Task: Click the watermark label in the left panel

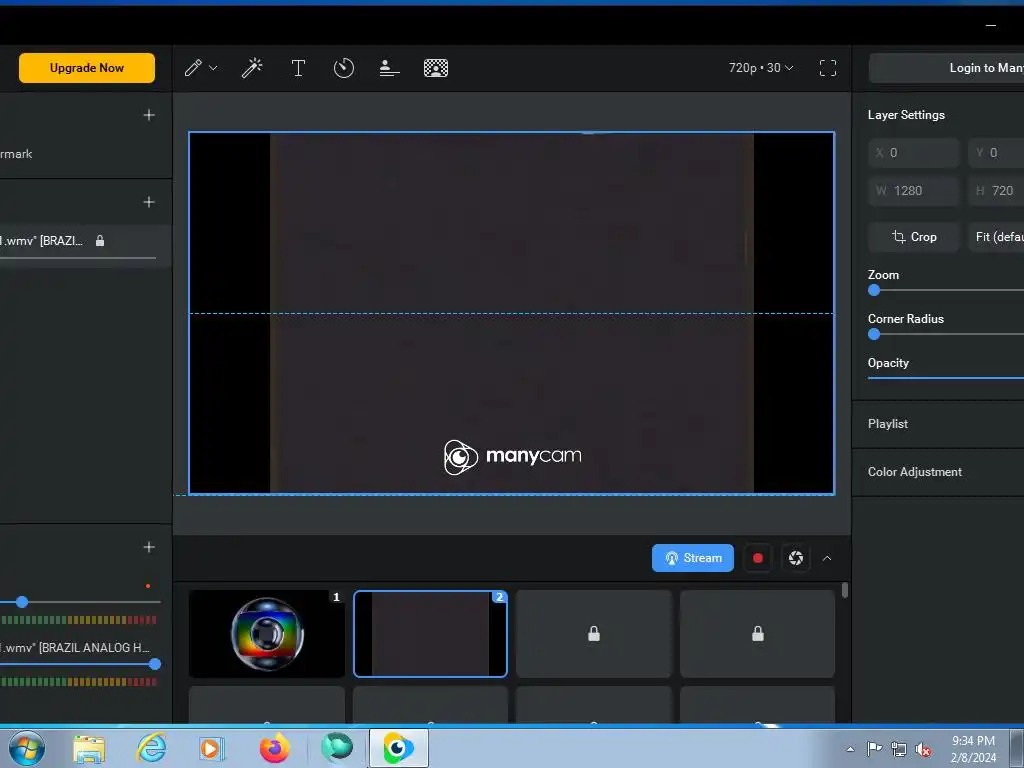Action: tap(16, 154)
